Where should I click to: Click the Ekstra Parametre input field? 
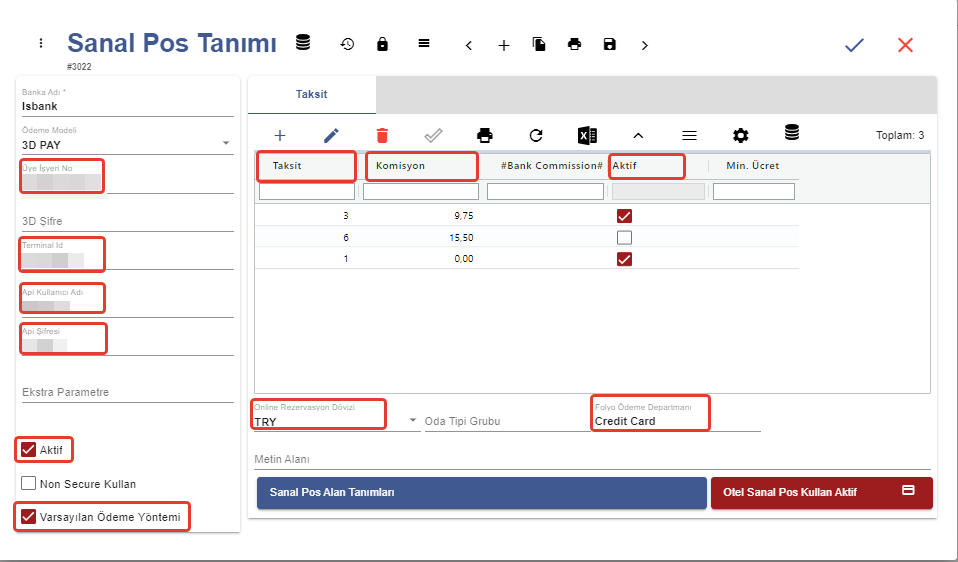[x=127, y=392]
